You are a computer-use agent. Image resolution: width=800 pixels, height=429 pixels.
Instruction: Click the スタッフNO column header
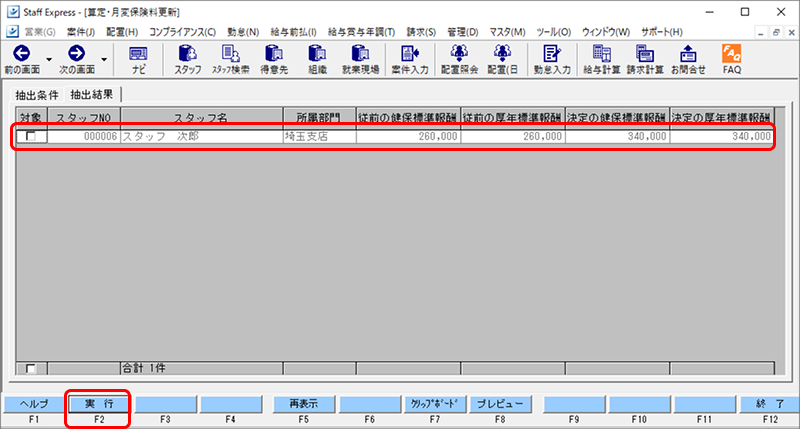point(84,118)
